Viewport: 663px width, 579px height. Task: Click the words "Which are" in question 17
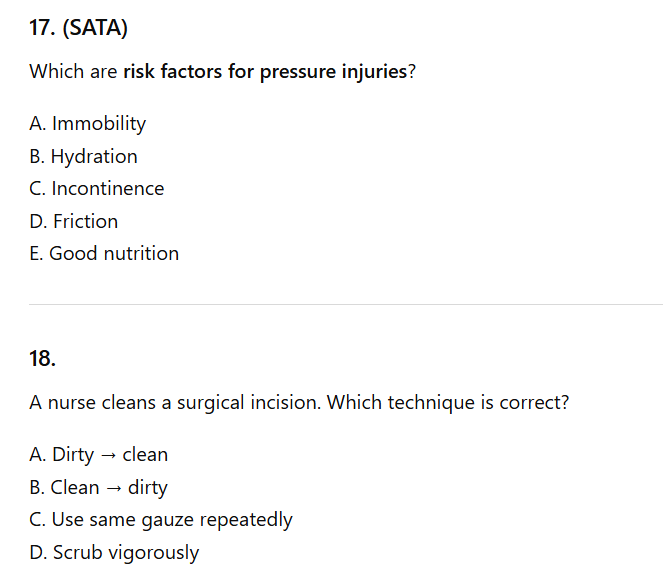click(73, 72)
